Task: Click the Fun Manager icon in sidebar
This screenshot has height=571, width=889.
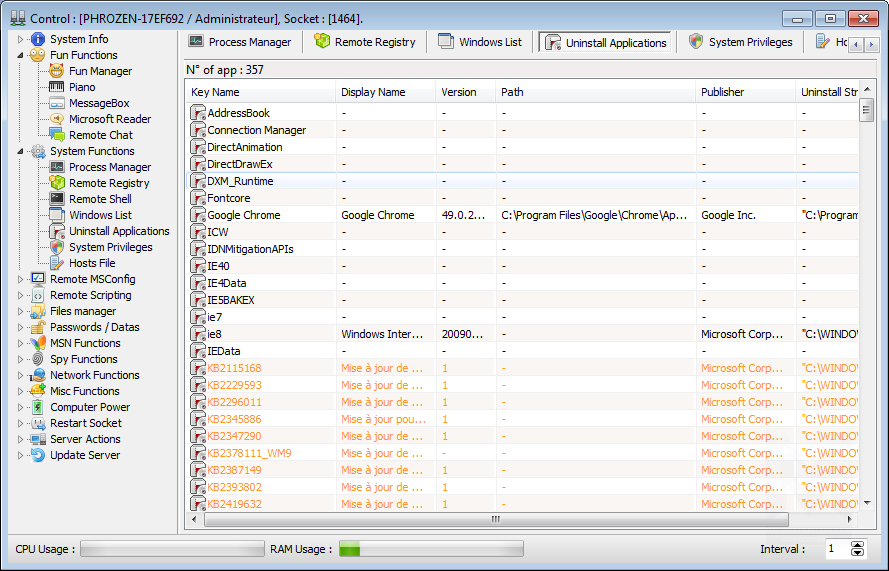Action: click(57, 71)
